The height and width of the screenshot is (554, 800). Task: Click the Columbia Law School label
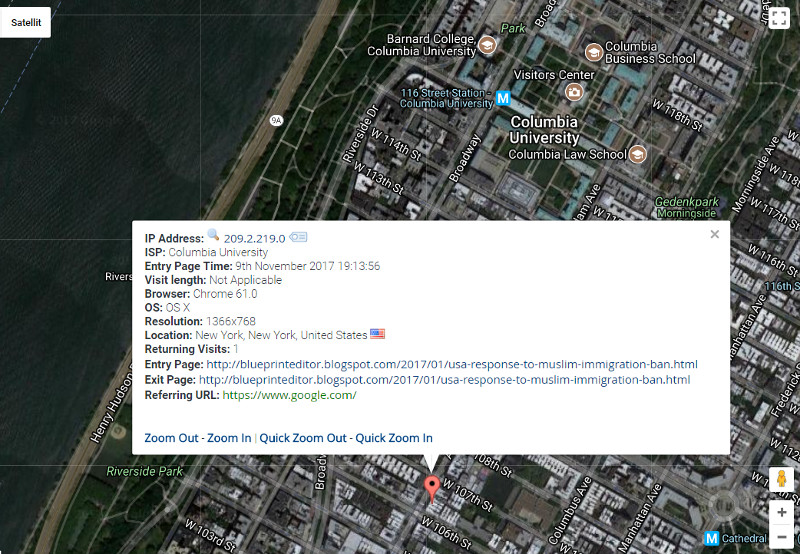[567, 154]
